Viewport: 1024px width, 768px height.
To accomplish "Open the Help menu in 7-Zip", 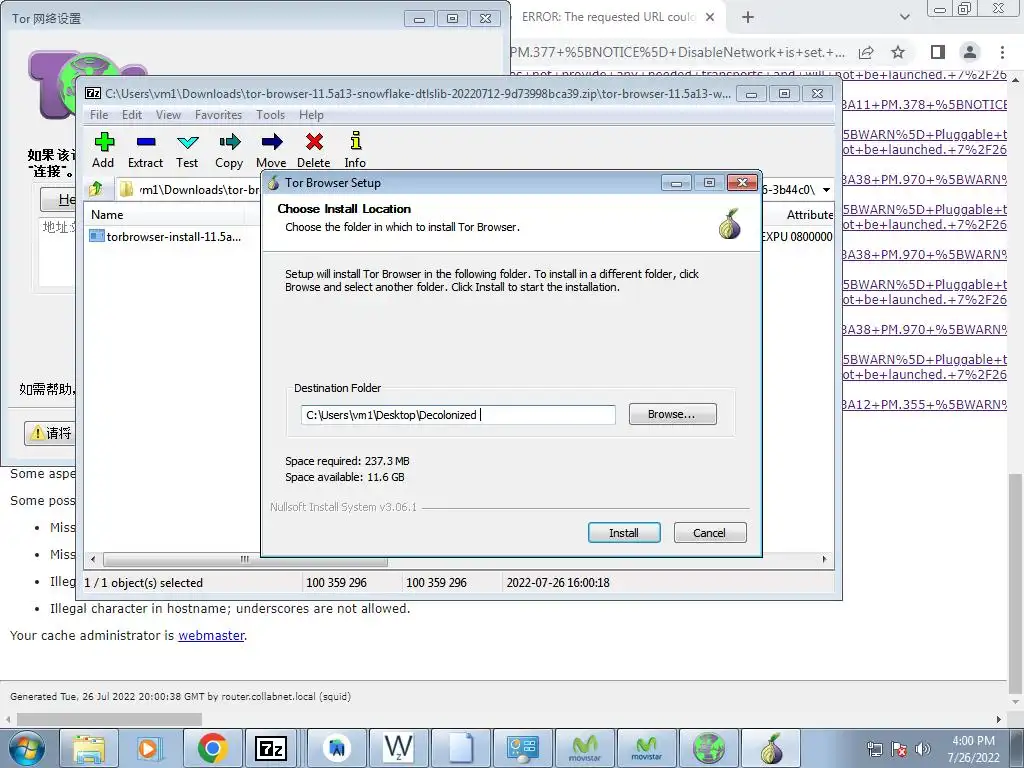I will (x=312, y=115).
